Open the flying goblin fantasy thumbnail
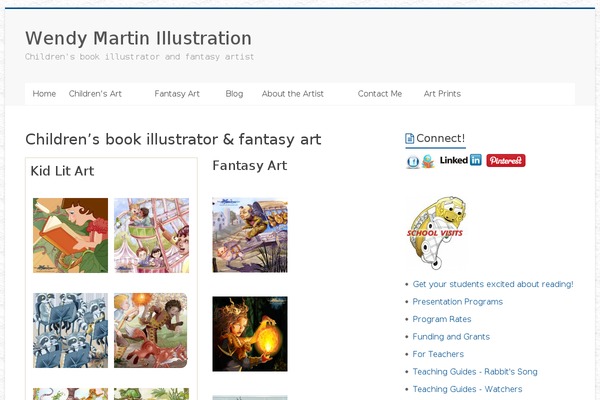 point(250,235)
